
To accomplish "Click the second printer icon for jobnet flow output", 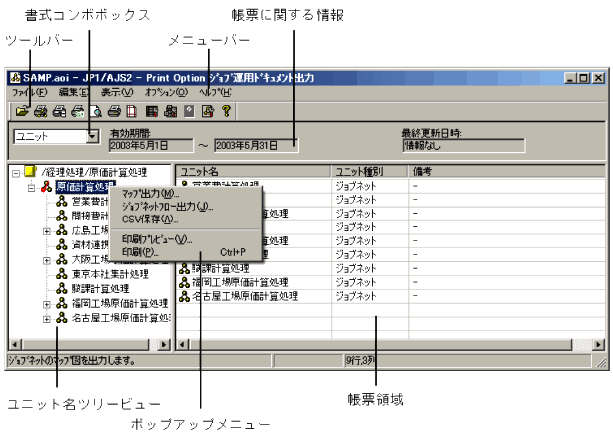I will coord(59,111).
